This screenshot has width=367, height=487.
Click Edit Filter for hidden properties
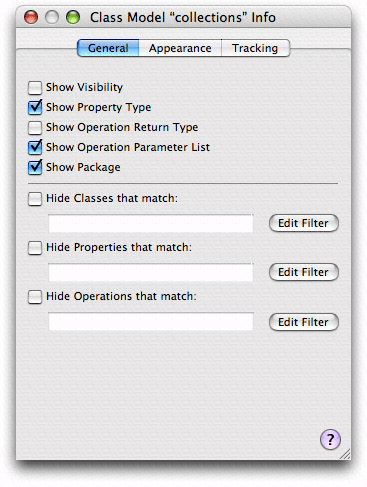pyautogui.click(x=304, y=272)
